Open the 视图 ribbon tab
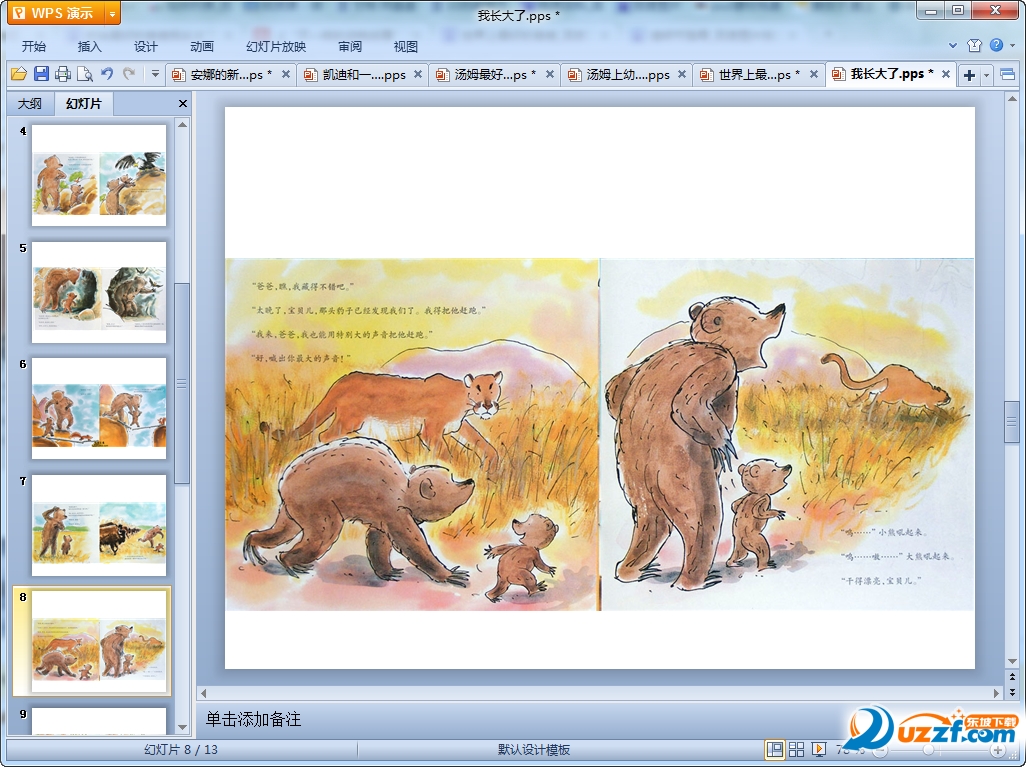This screenshot has width=1026, height=767. coord(406,46)
